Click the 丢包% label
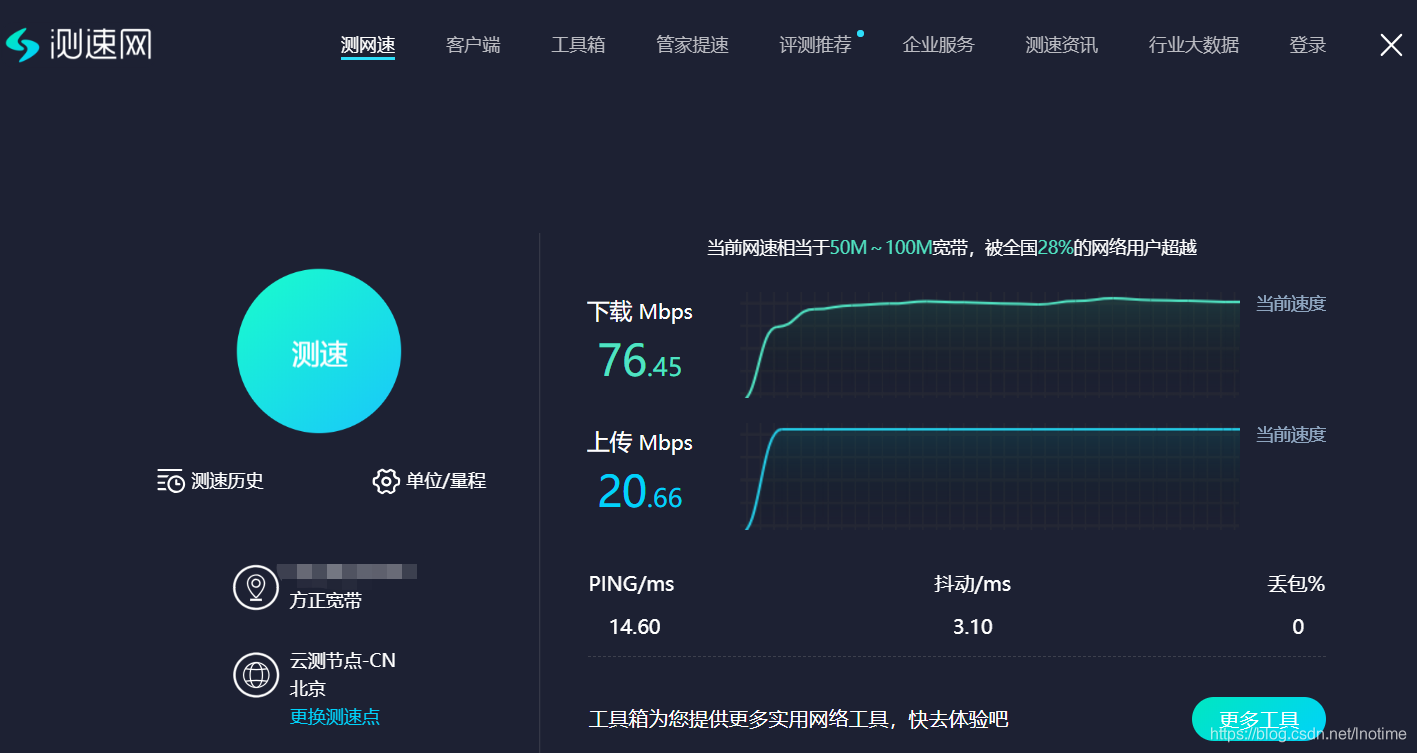The image size is (1417, 753). (1296, 584)
